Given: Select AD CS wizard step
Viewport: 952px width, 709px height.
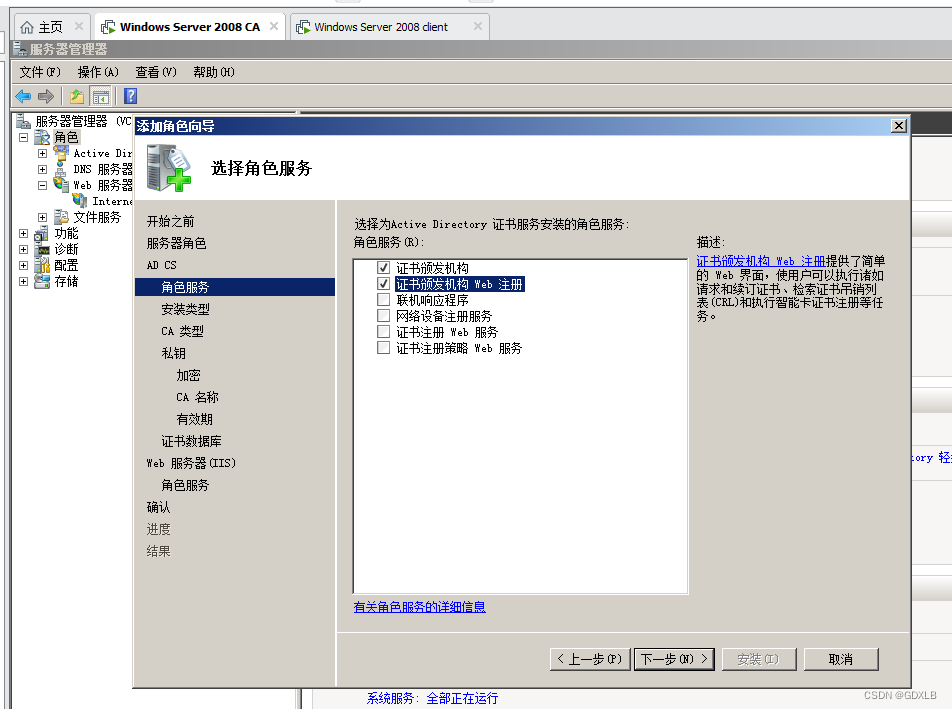Looking at the screenshot, I should [162, 265].
